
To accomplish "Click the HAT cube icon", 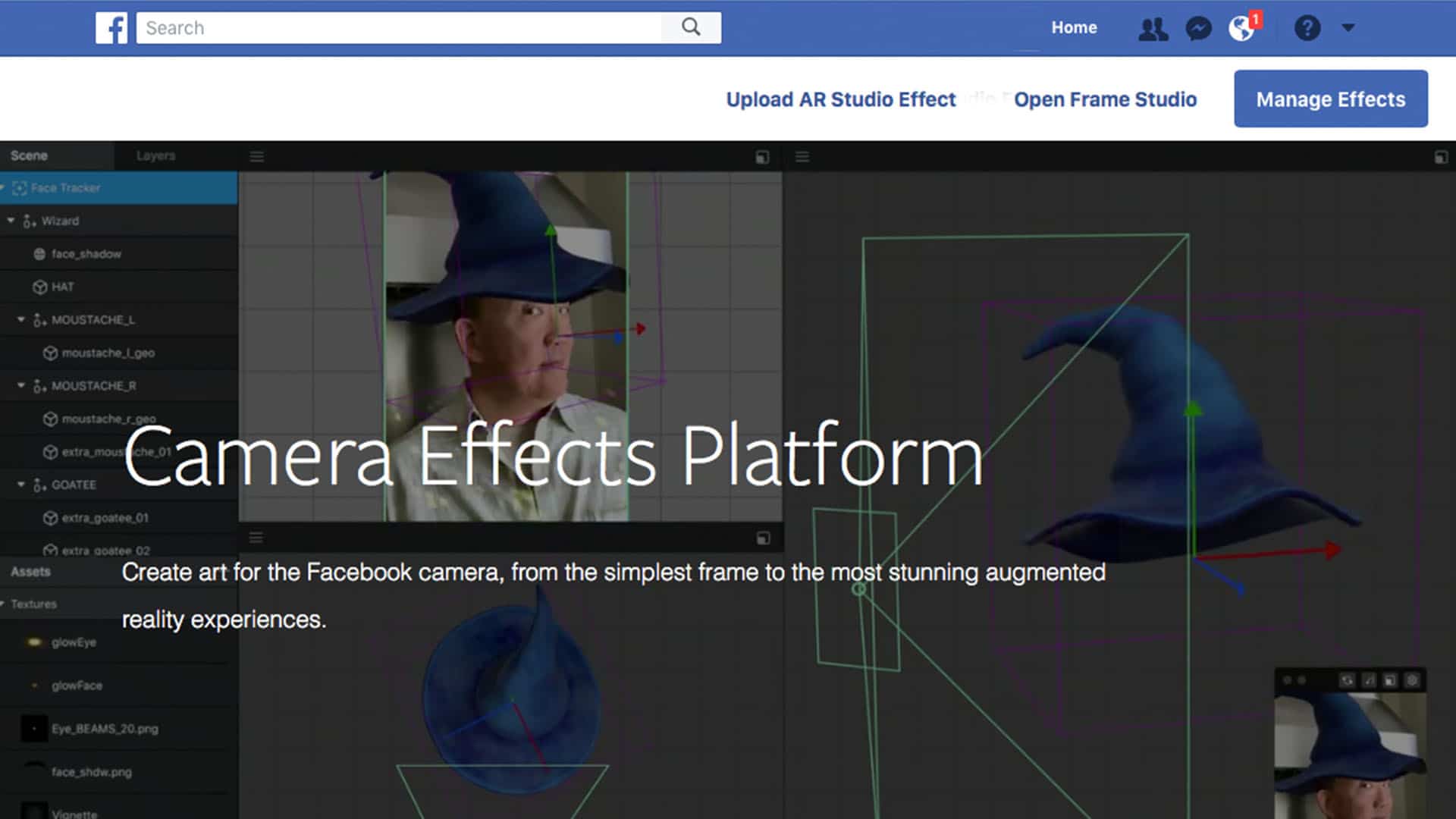I will [39, 287].
